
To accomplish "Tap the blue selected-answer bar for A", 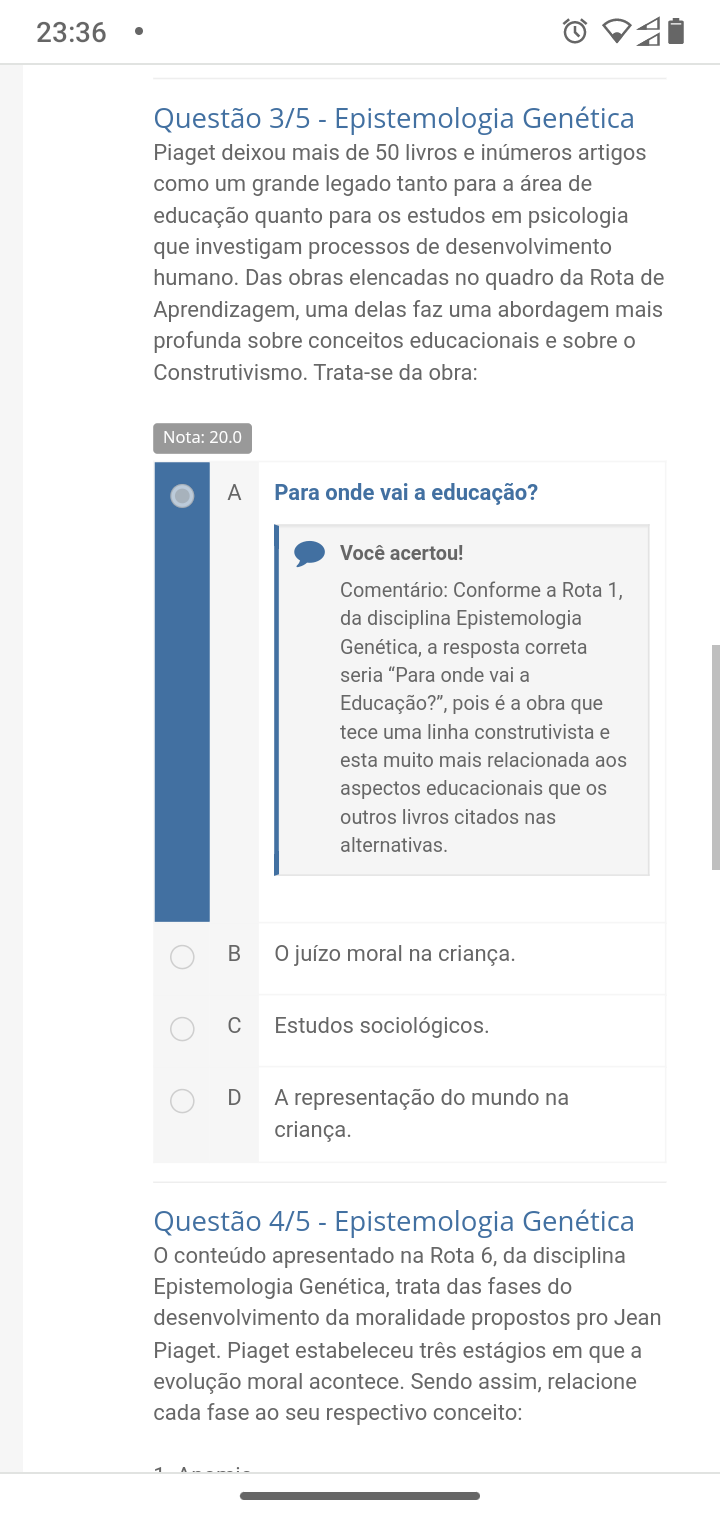I will point(182,700).
